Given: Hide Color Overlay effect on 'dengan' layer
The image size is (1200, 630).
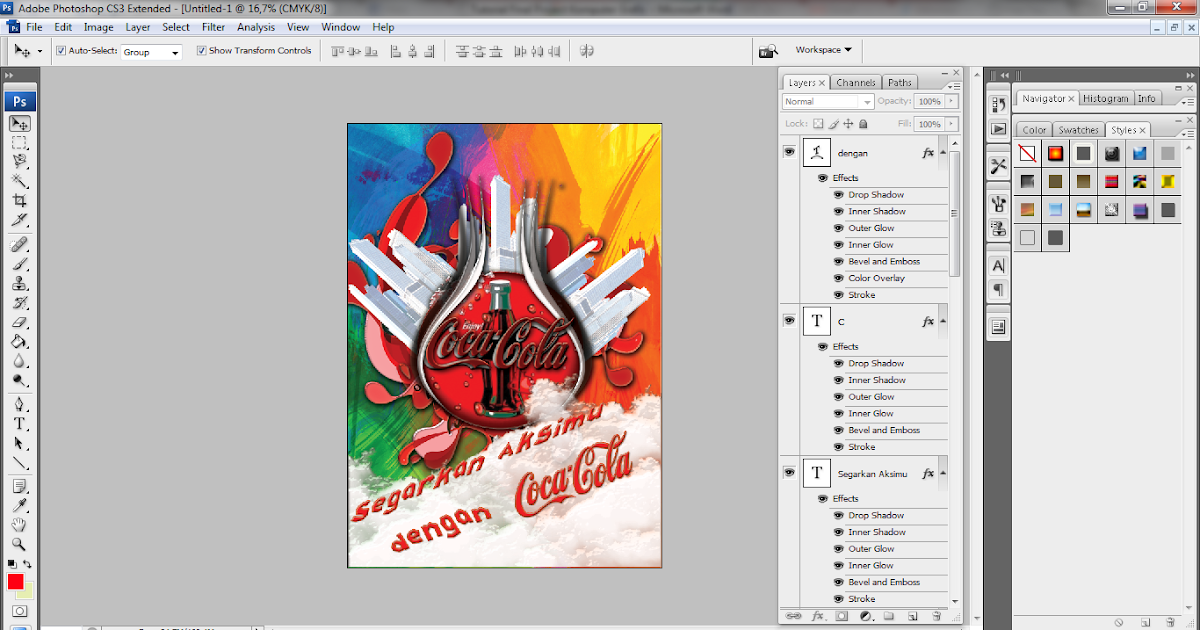Looking at the screenshot, I should tap(839, 278).
